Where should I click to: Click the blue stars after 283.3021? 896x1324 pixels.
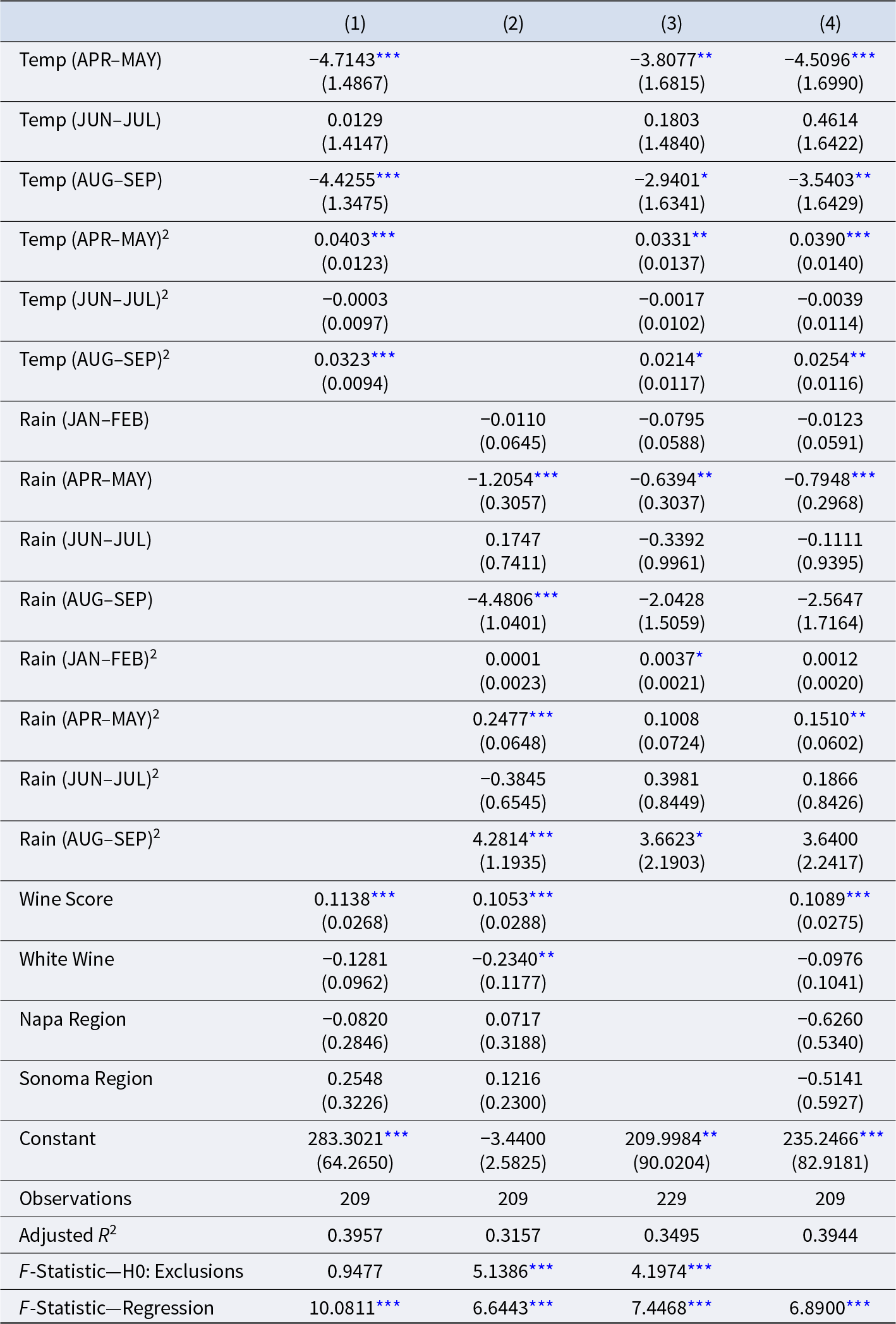coord(396,1135)
